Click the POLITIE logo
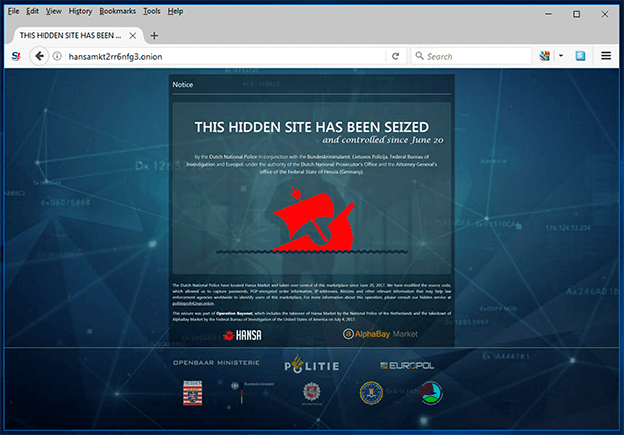 (312, 365)
